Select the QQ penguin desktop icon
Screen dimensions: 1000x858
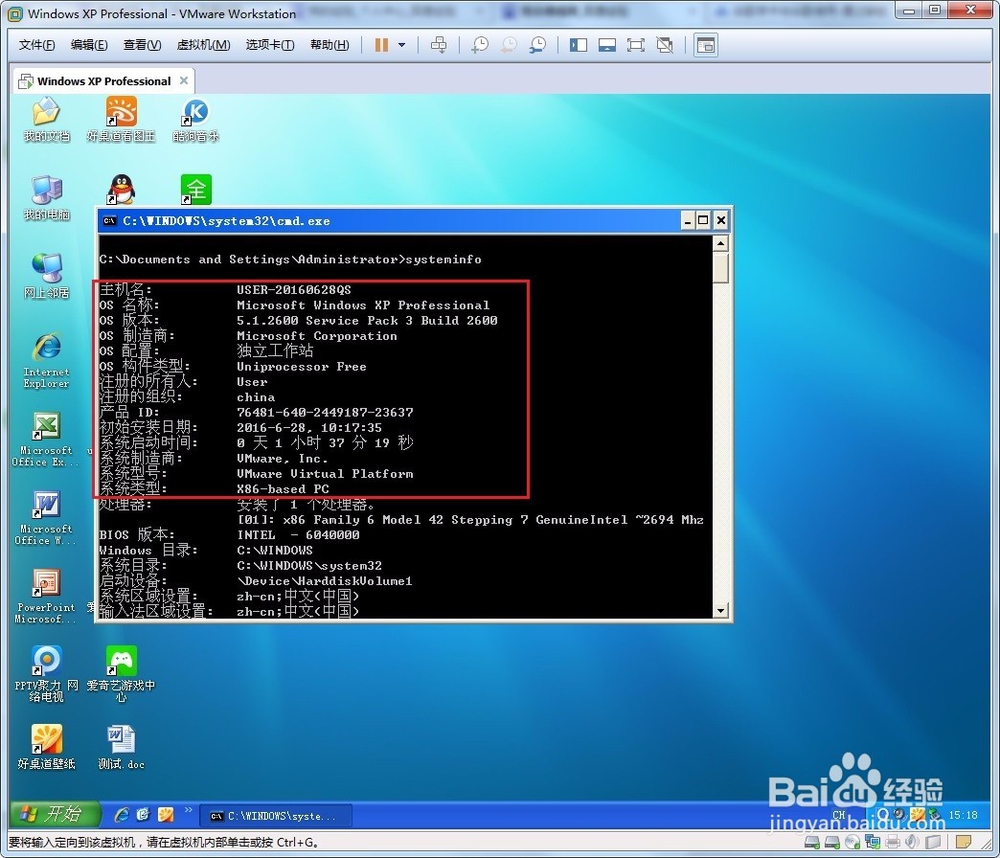click(121, 189)
